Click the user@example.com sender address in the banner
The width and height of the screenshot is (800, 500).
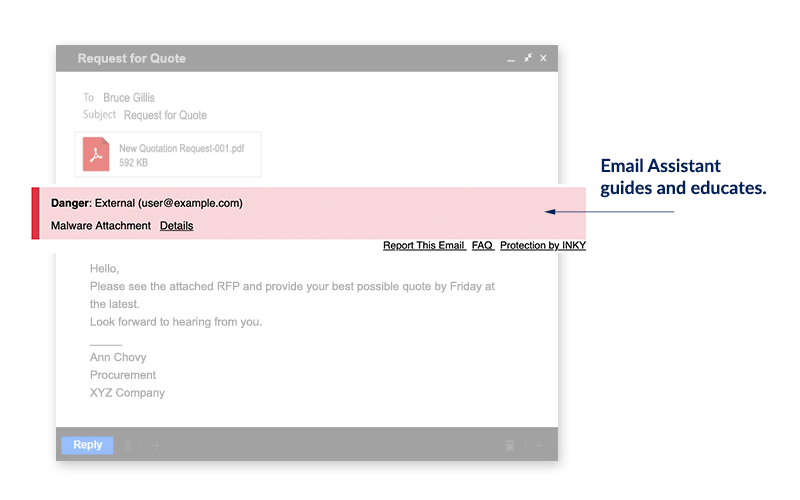click(190, 203)
